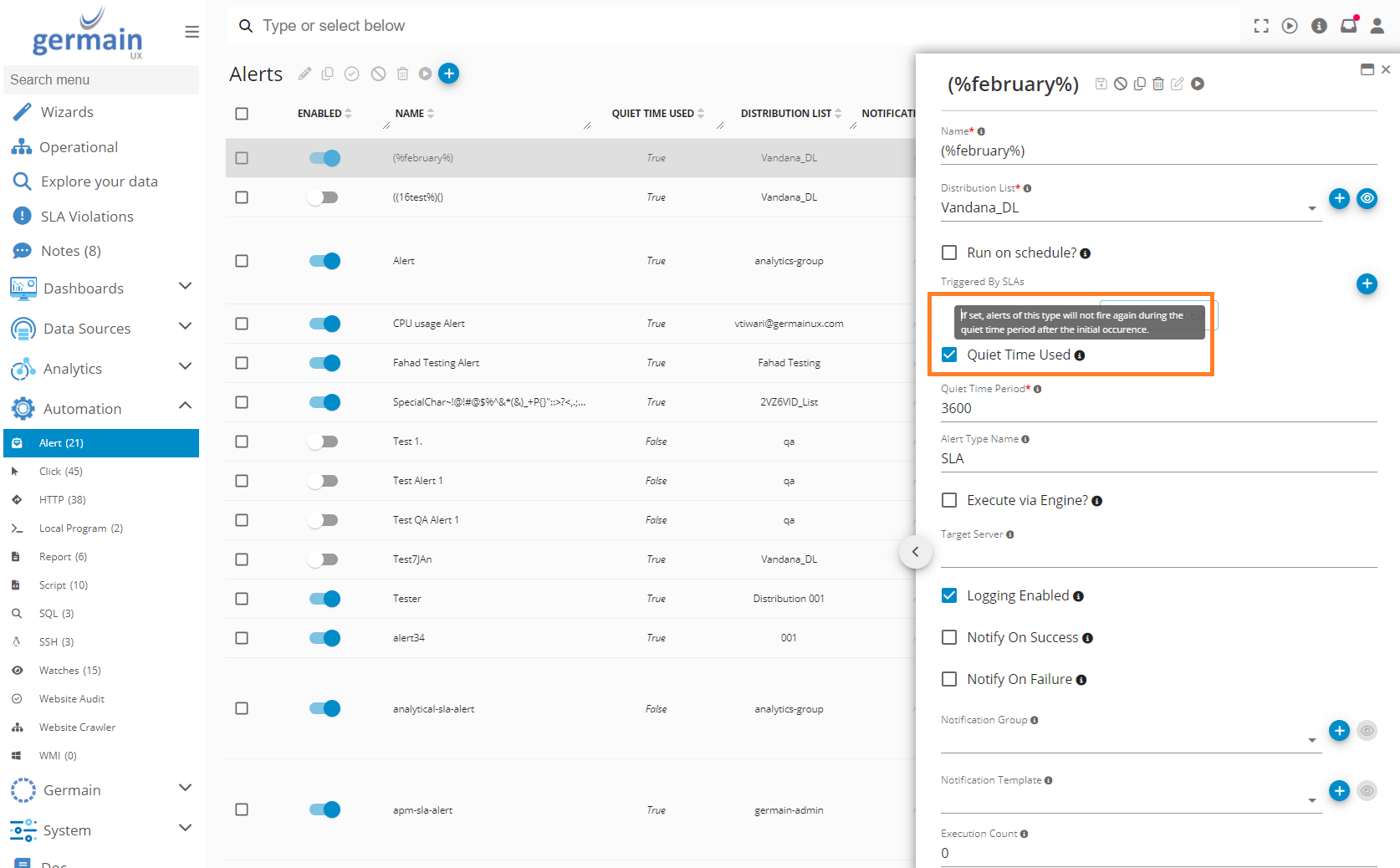Click the blue add new alert button
The image size is (1400, 868).
(448, 74)
